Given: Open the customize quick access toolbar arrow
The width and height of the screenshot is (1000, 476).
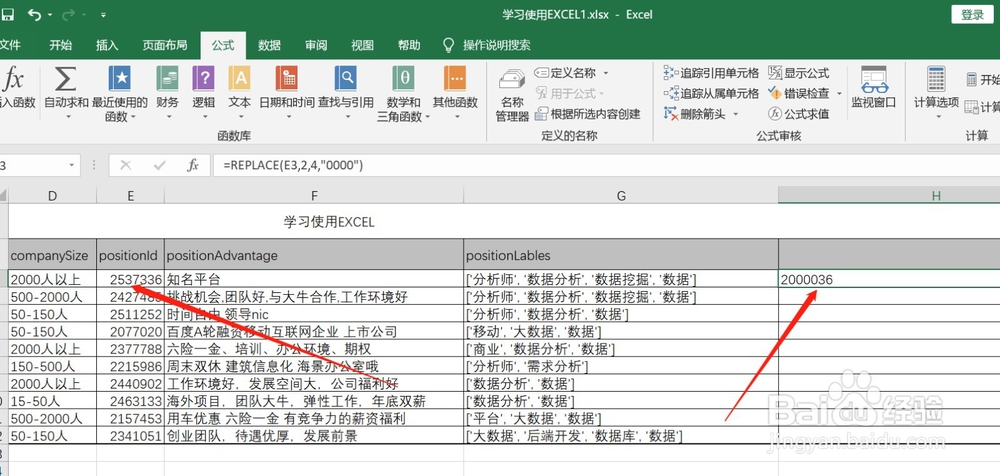Looking at the screenshot, I should [104, 15].
